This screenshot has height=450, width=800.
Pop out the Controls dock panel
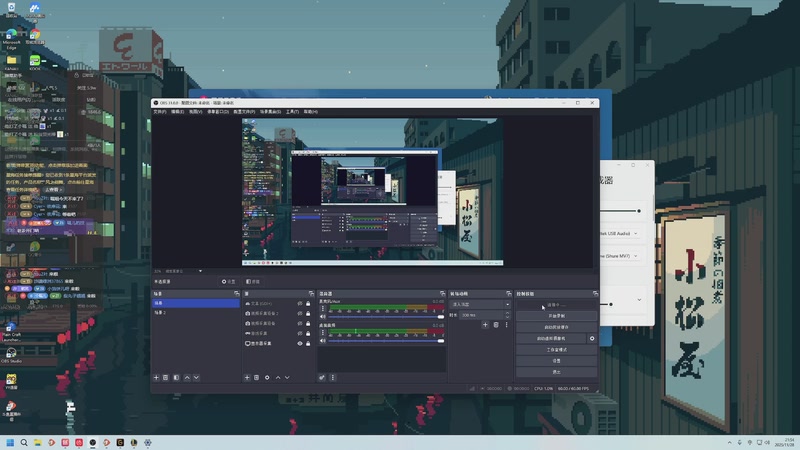click(x=595, y=294)
